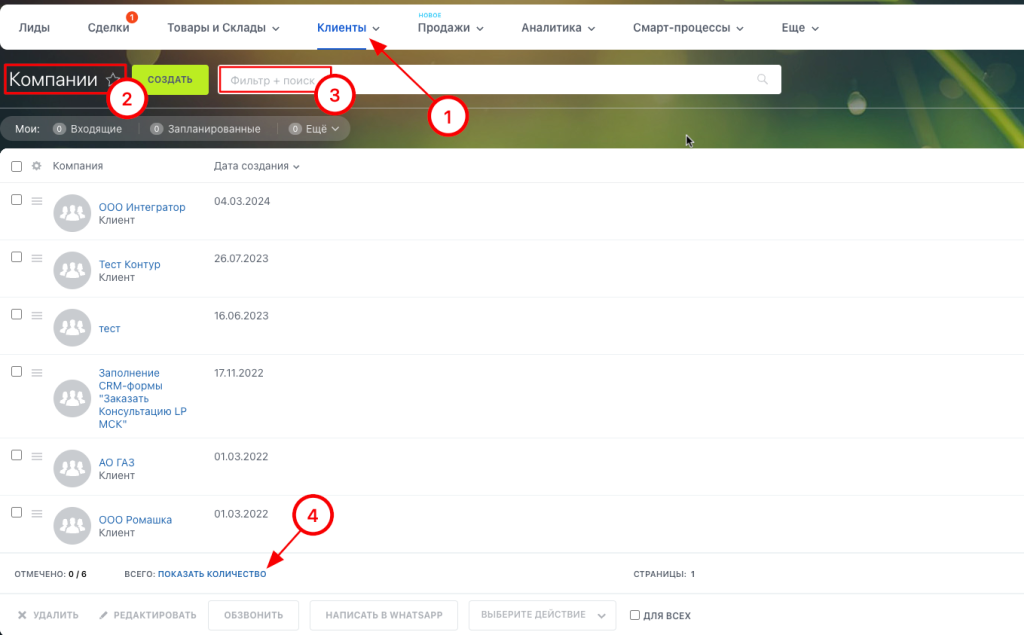Viewport: 1024px width, 635px height.
Task: Click the avatar icon of АО ГАЗ
Action: tap(71, 467)
